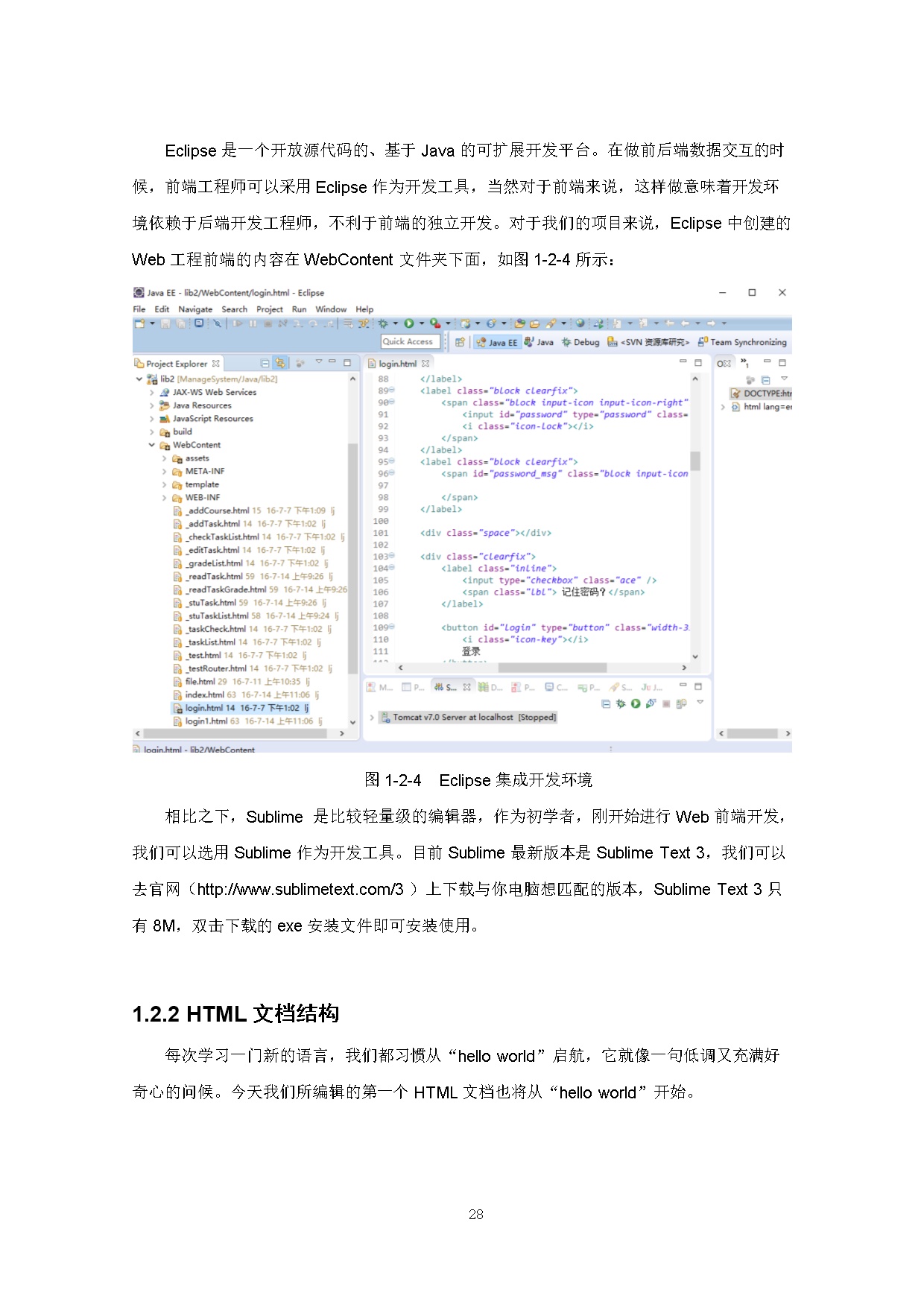
Task: Click the Suspend debug icon
Action: coord(253,323)
